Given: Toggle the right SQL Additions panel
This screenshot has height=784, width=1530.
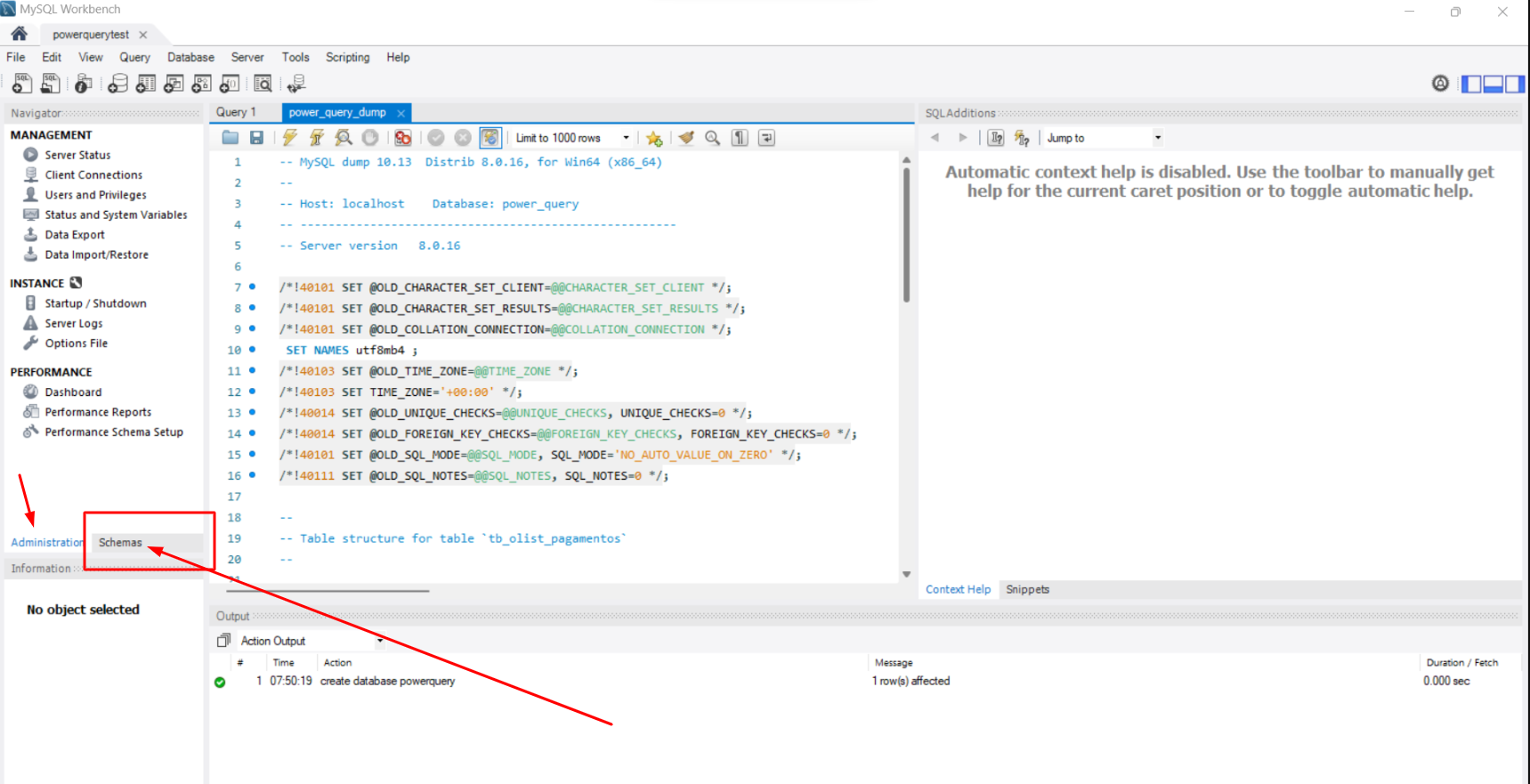Looking at the screenshot, I should [1514, 84].
